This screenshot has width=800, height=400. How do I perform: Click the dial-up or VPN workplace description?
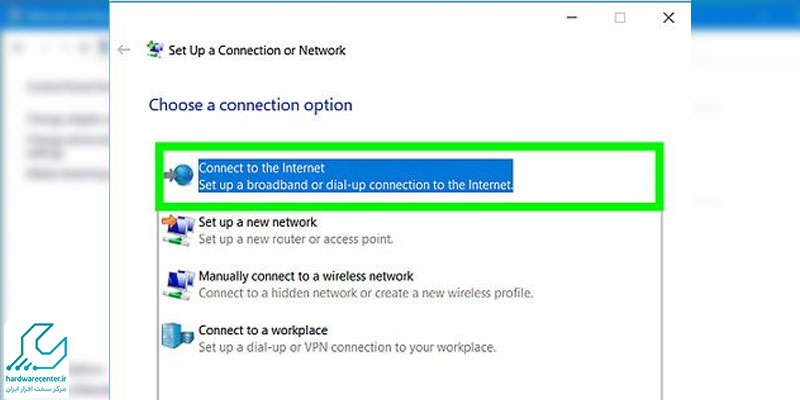(x=347, y=348)
